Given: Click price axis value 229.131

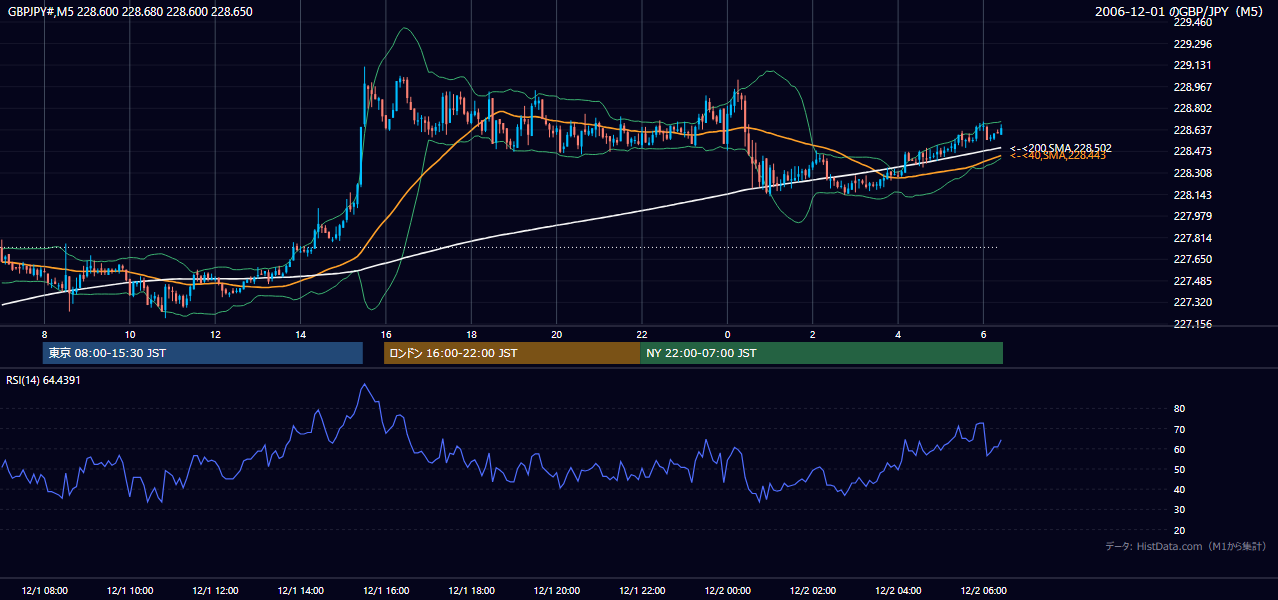Looking at the screenshot, I should coord(1192,65).
